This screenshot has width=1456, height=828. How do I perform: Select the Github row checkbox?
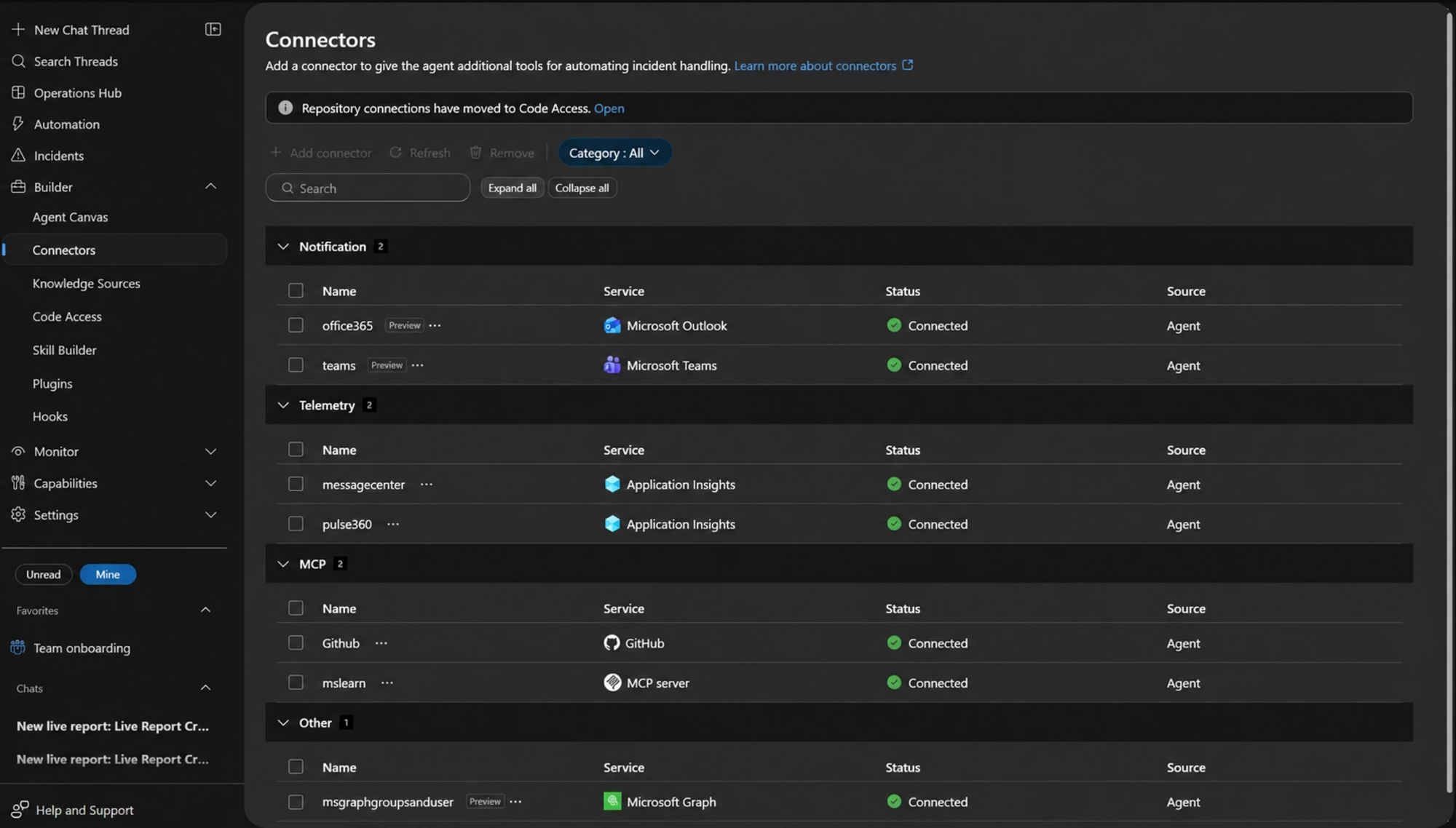296,643
